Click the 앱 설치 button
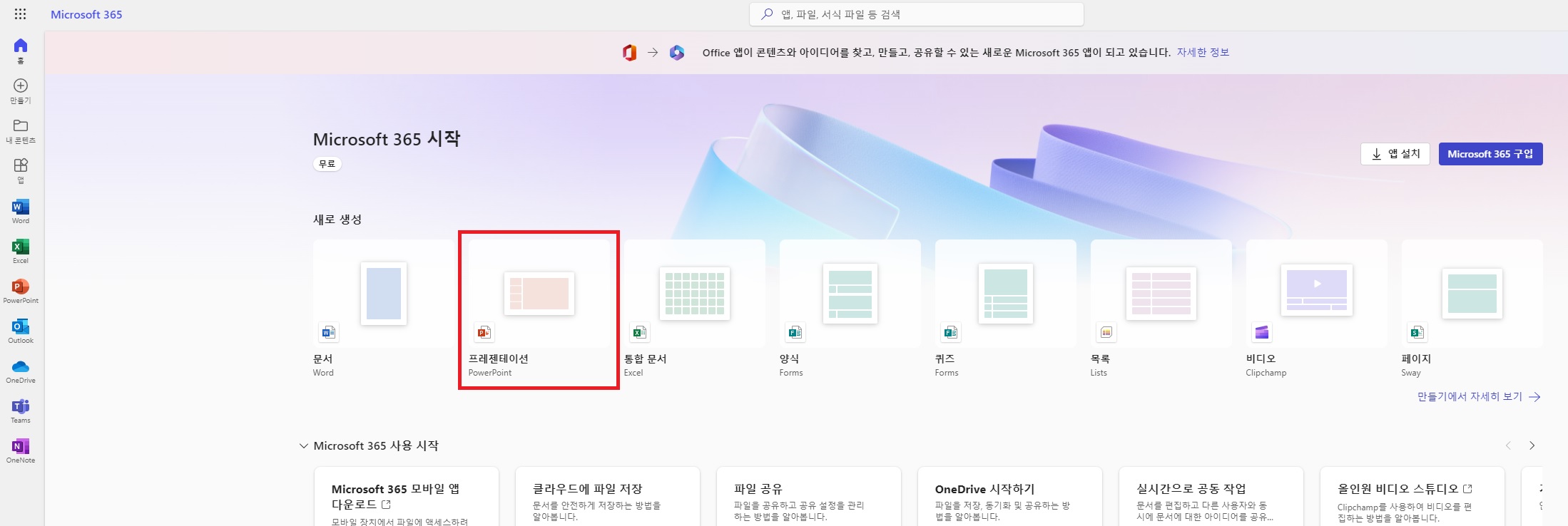 click(x=1395, y=154)
